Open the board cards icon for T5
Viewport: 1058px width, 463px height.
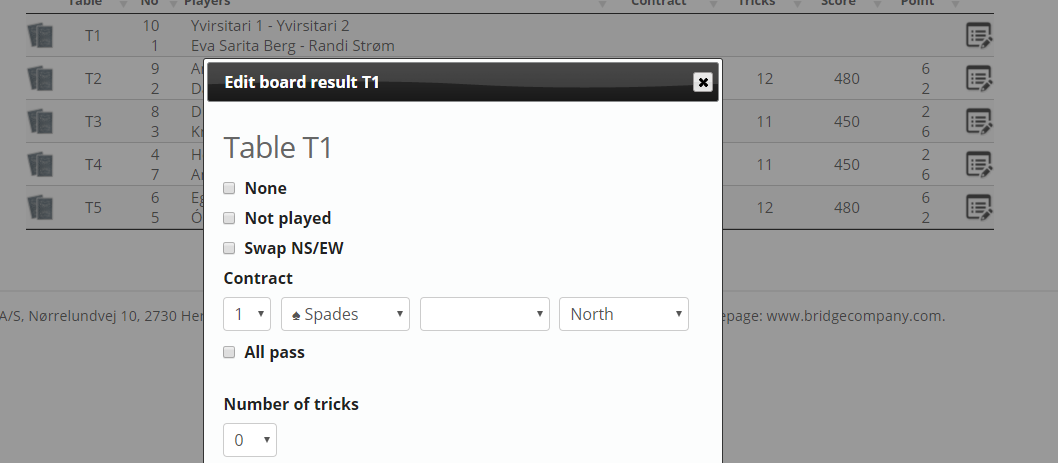(x=41, y=207)
